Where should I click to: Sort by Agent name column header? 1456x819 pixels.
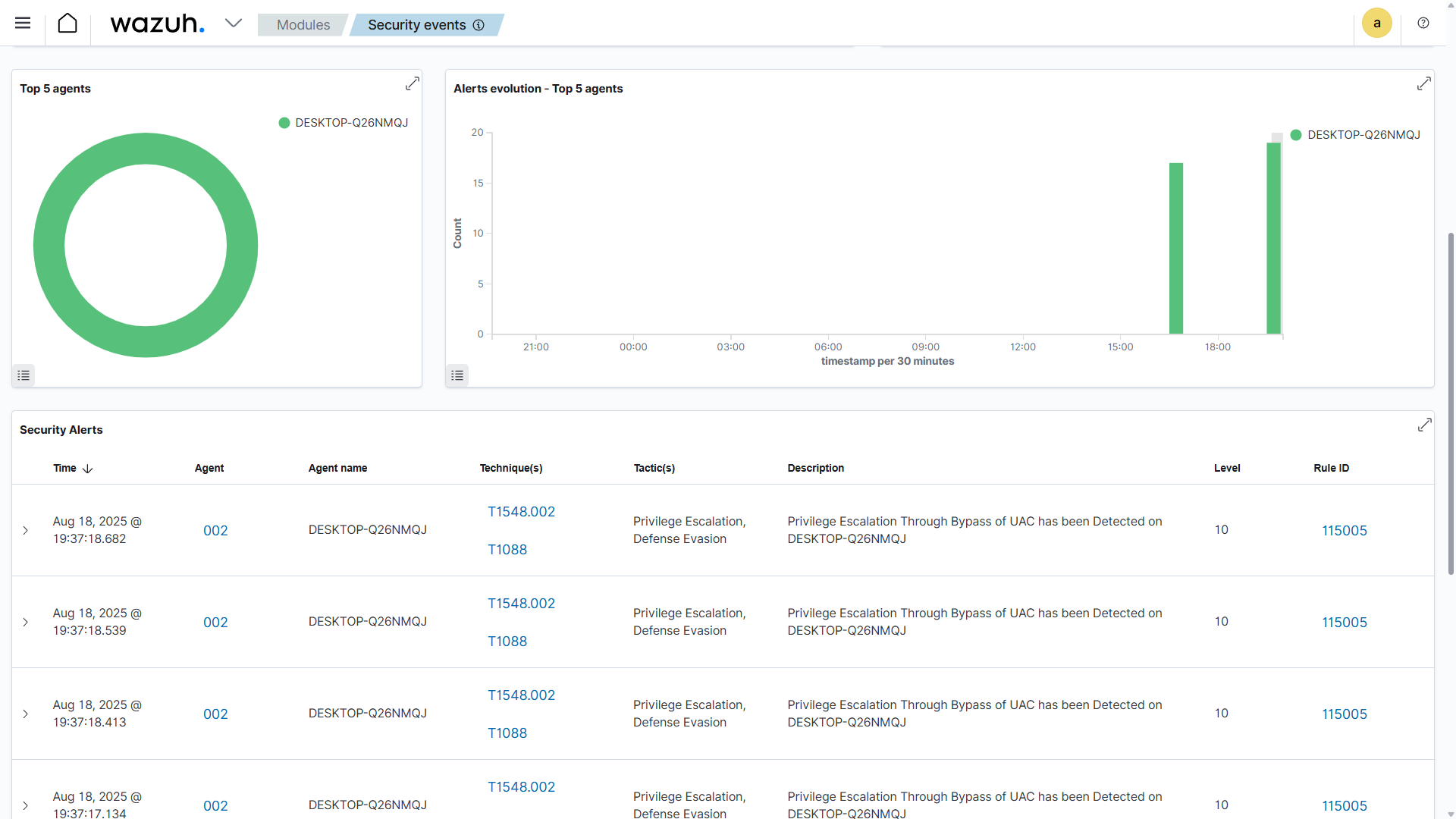click(x=337, y=468)
